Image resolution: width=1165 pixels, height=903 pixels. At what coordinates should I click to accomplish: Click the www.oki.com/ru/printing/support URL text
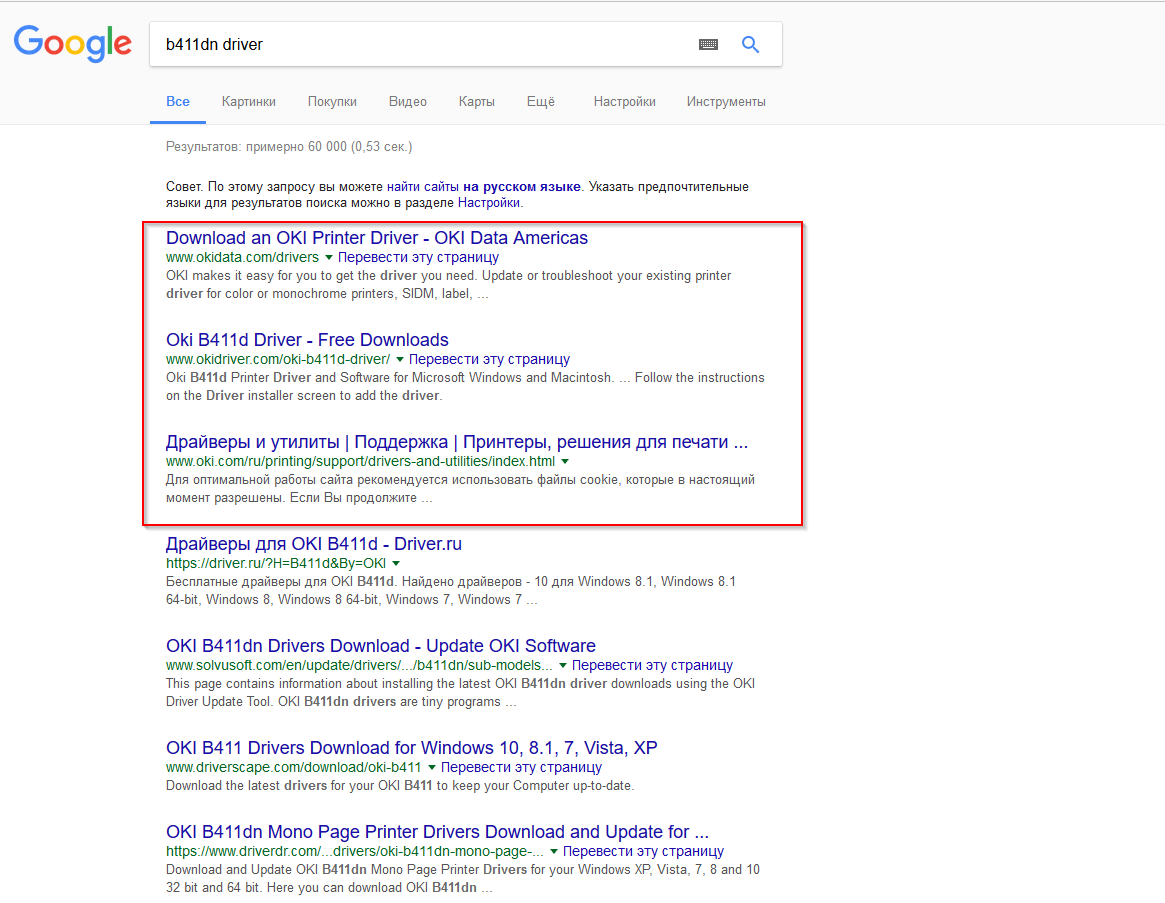tap(360, 461)
